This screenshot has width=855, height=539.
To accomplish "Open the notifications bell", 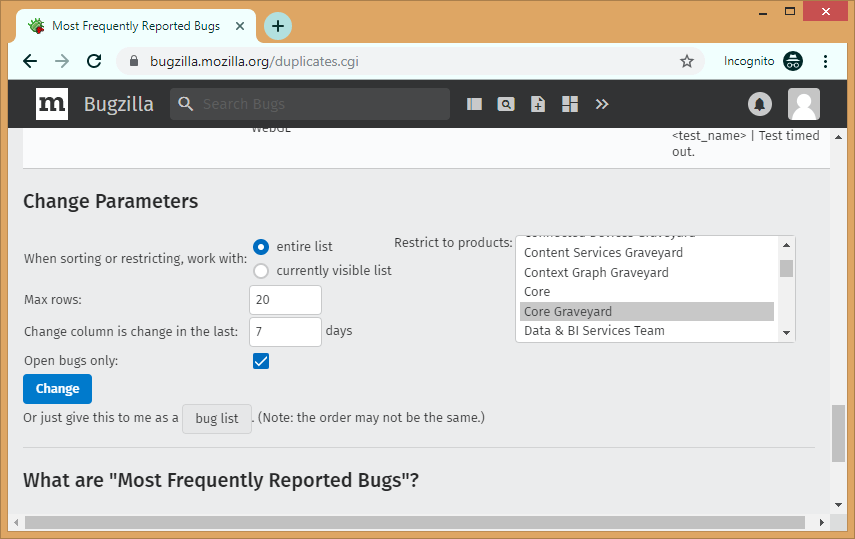I will tap(760, 104).
